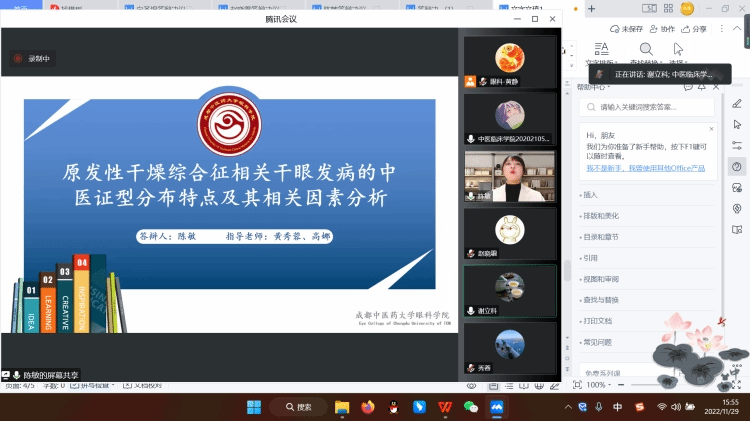
Task: Toggle the help question-mark sidebar icon
Action: click(737, 166)
